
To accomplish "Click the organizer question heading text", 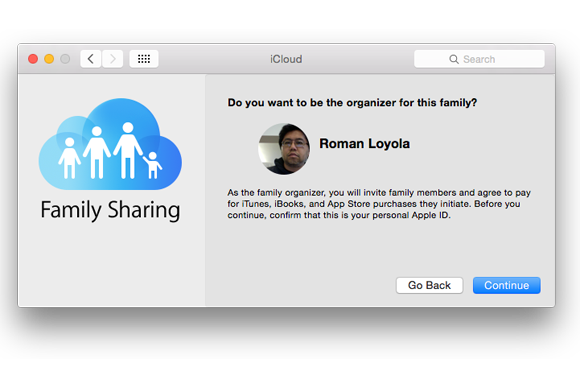I will tap(352, 102).
